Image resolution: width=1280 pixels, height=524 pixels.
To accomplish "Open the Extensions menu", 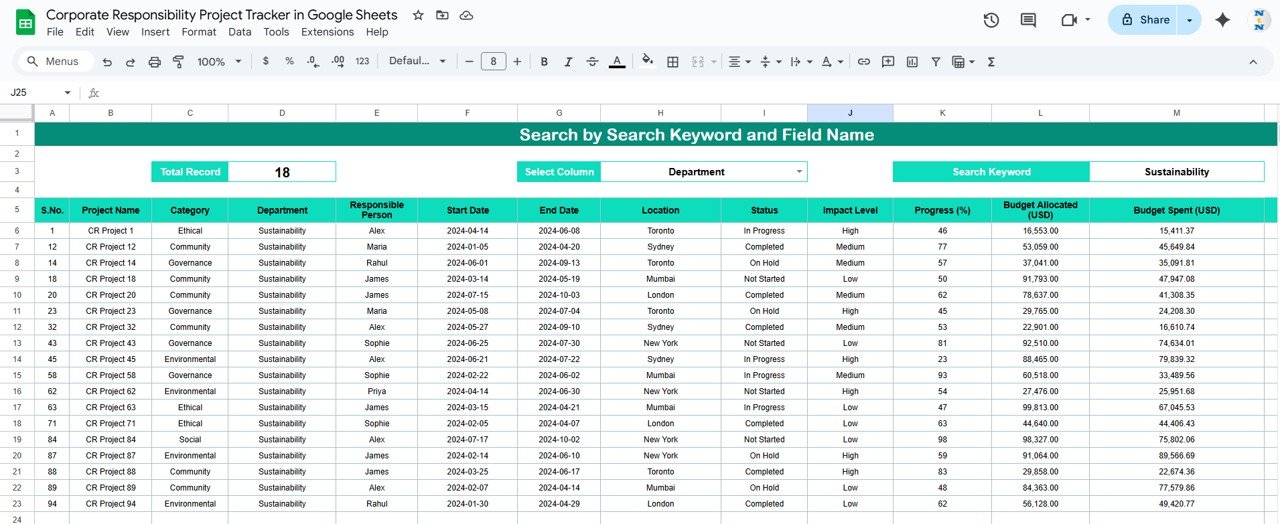I will click(327, 32).
